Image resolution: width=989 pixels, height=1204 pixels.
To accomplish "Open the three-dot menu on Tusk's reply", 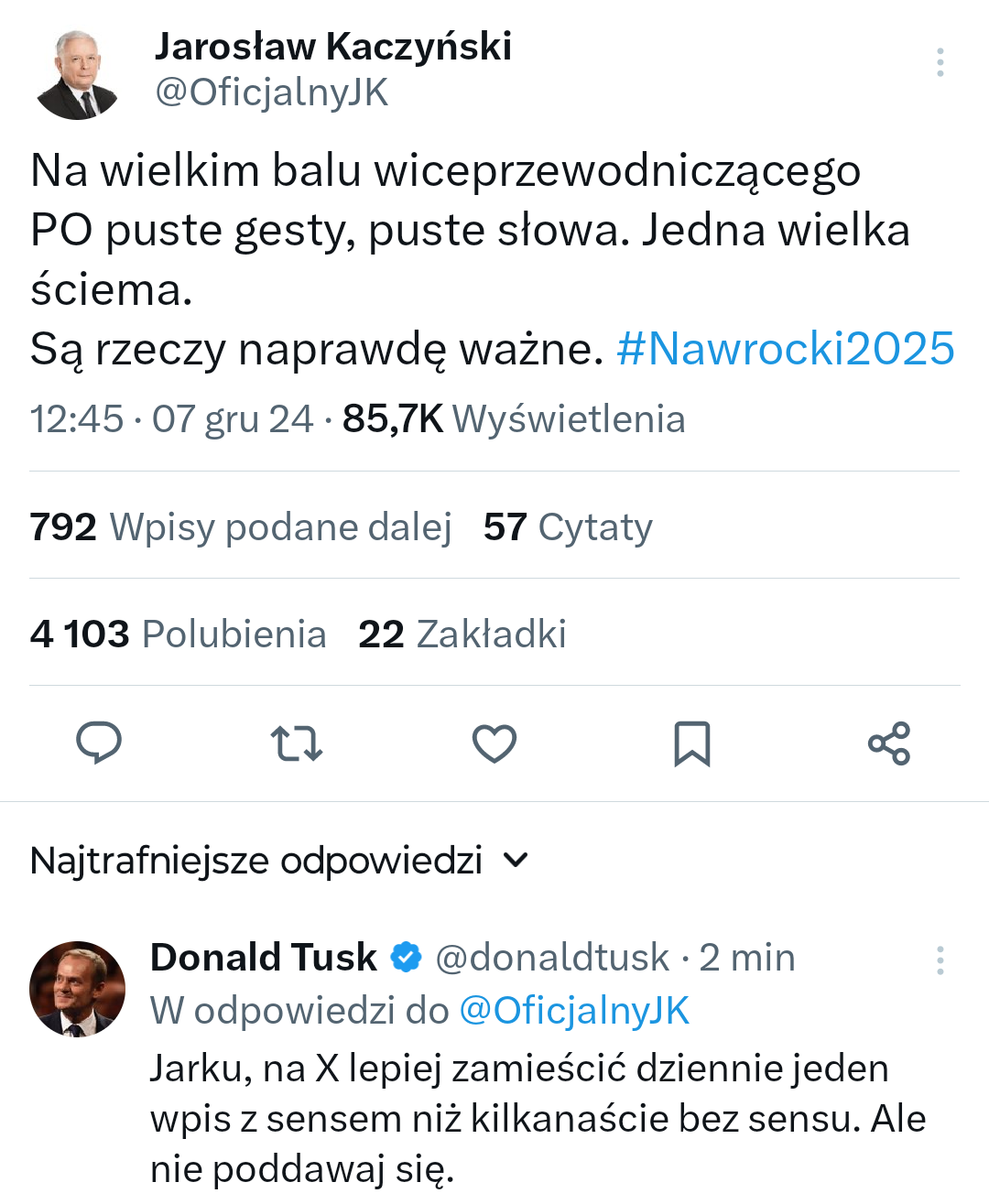I will pos(940,960).
